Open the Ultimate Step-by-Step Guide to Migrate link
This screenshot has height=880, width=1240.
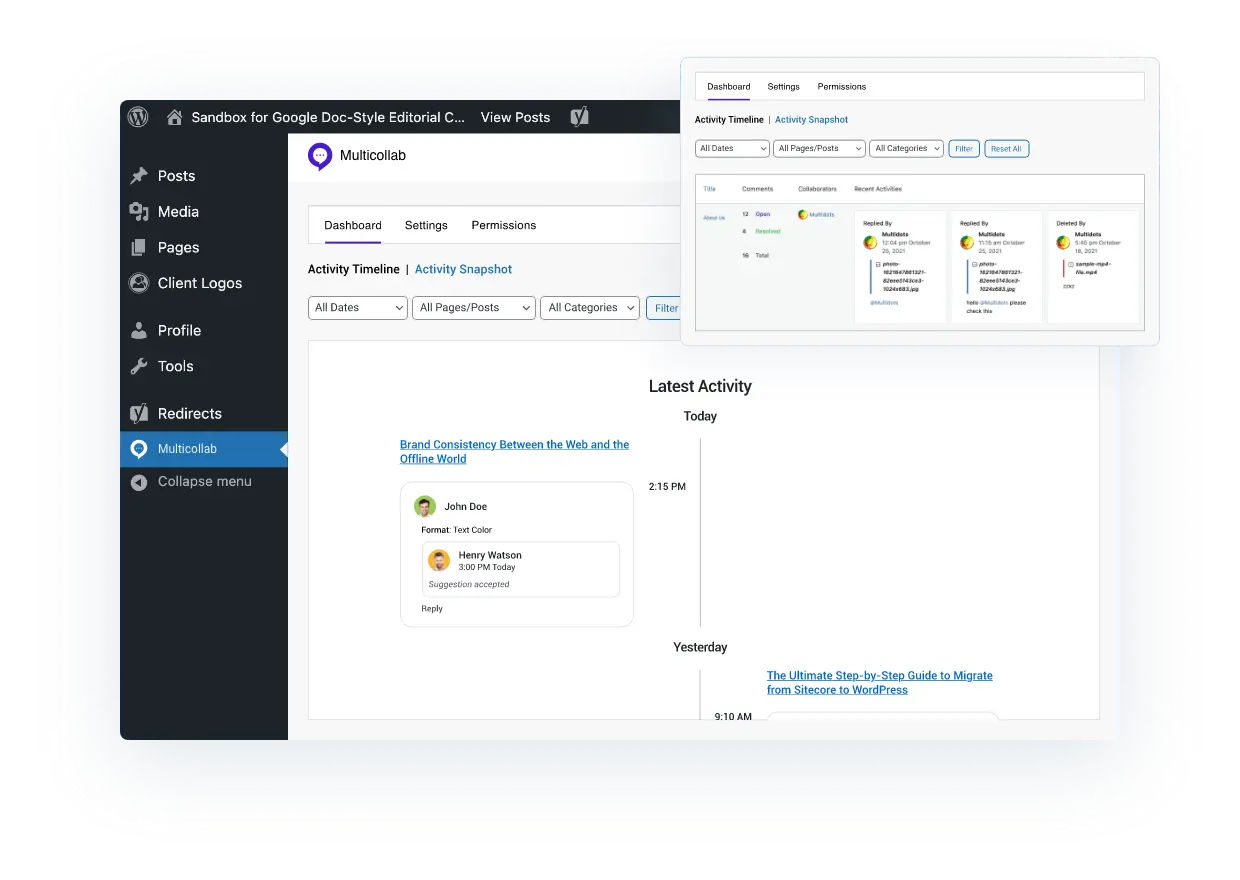tap(880, 683)
